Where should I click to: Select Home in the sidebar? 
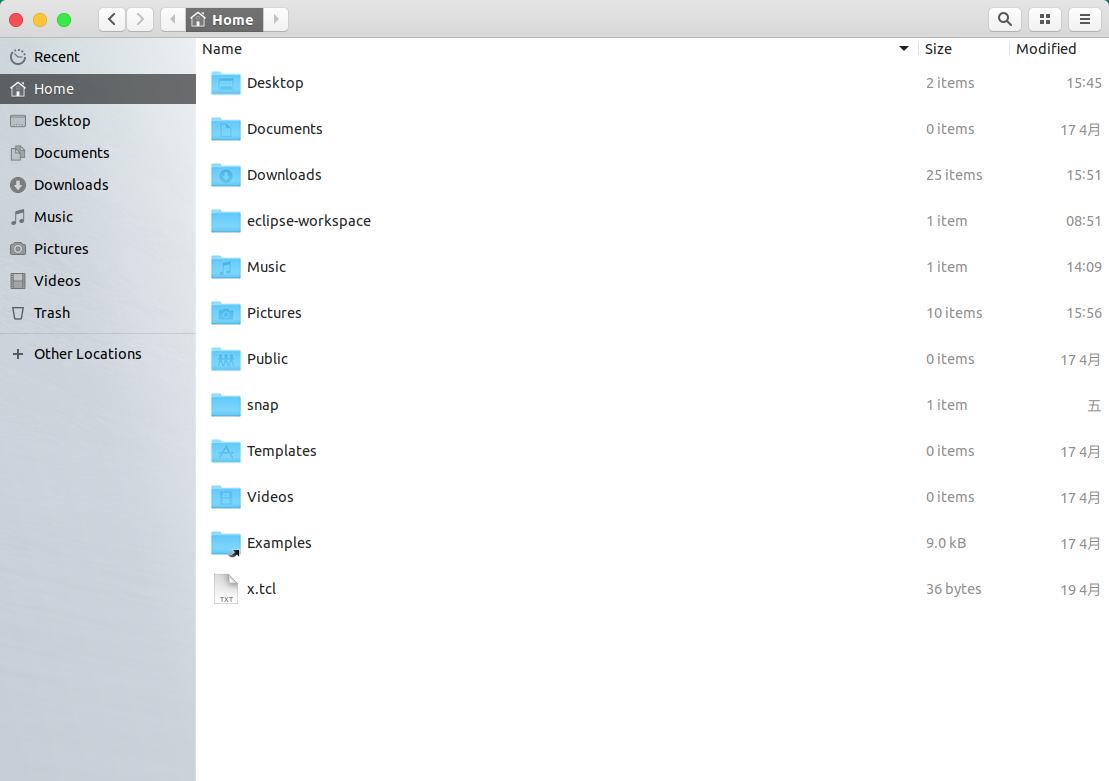click(98, 89)
